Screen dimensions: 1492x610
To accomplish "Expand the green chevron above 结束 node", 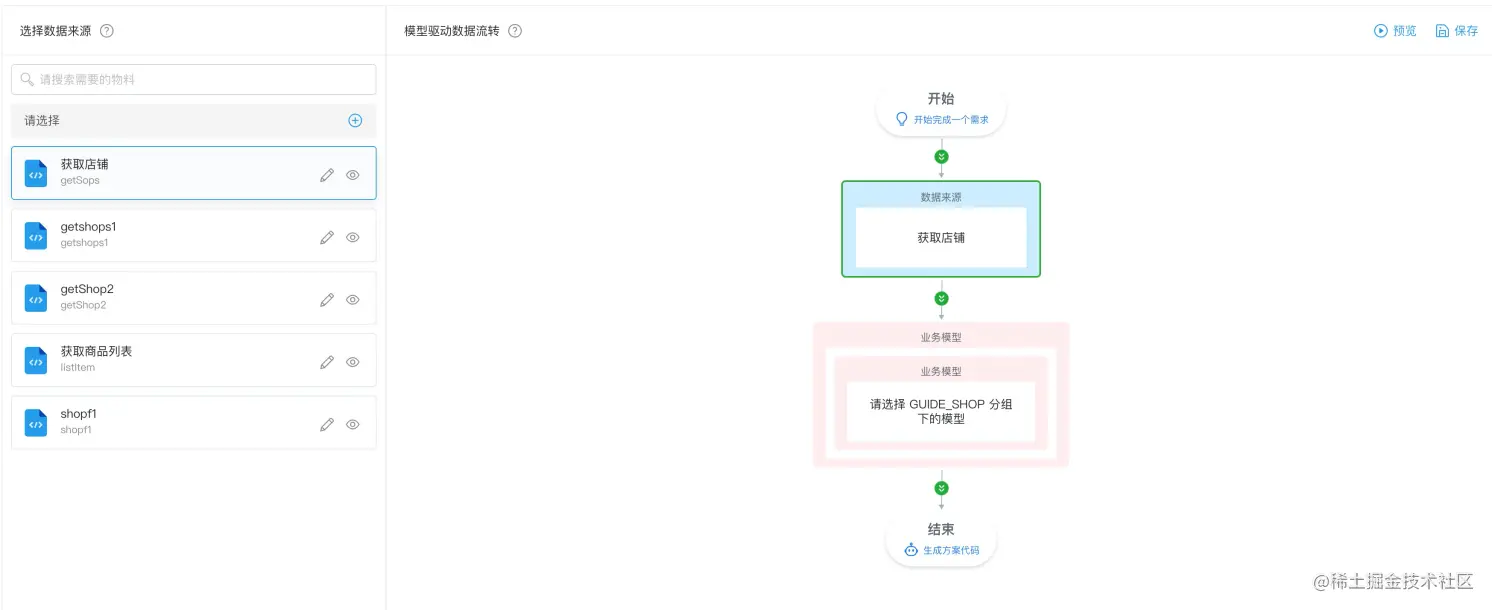I will click(941, 488).
